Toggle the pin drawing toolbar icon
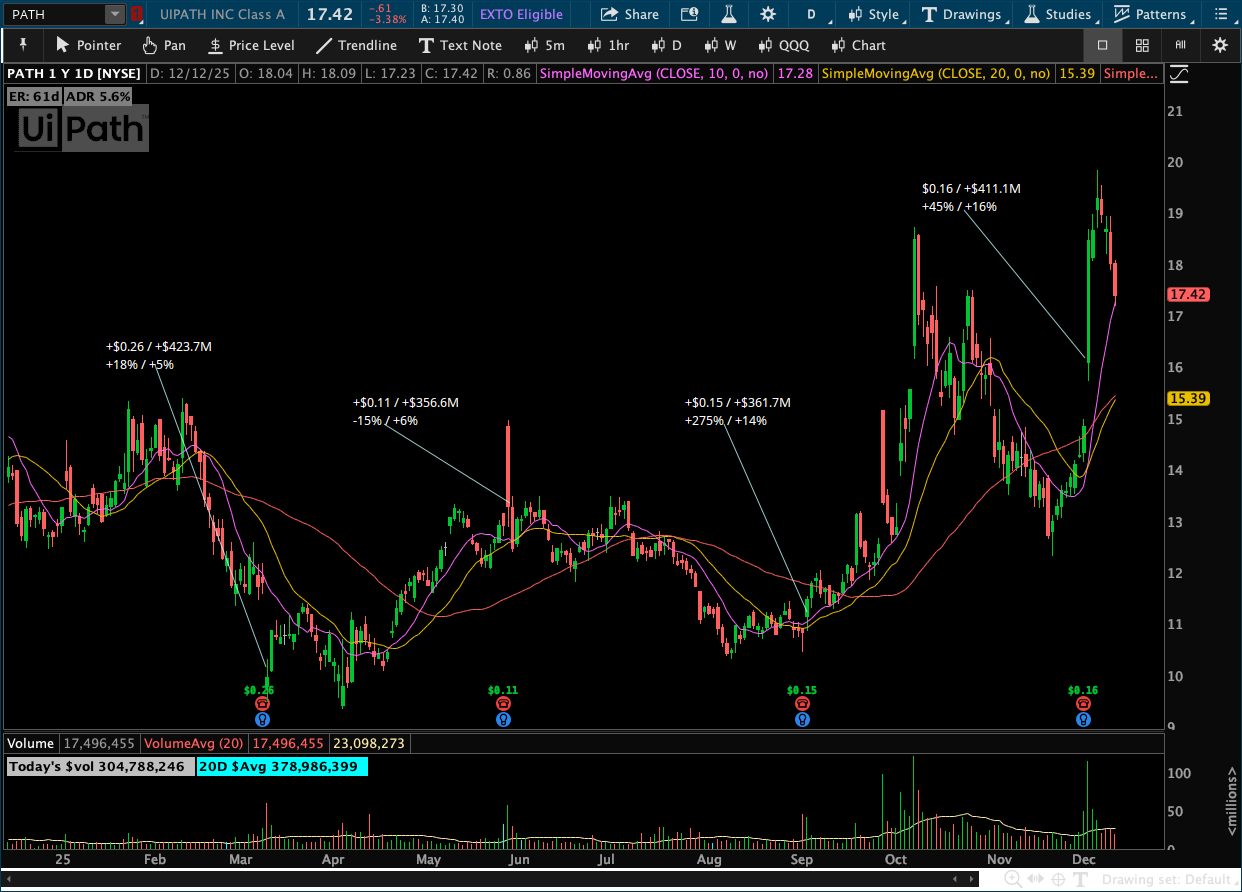1242x892 pixels. 22,45
